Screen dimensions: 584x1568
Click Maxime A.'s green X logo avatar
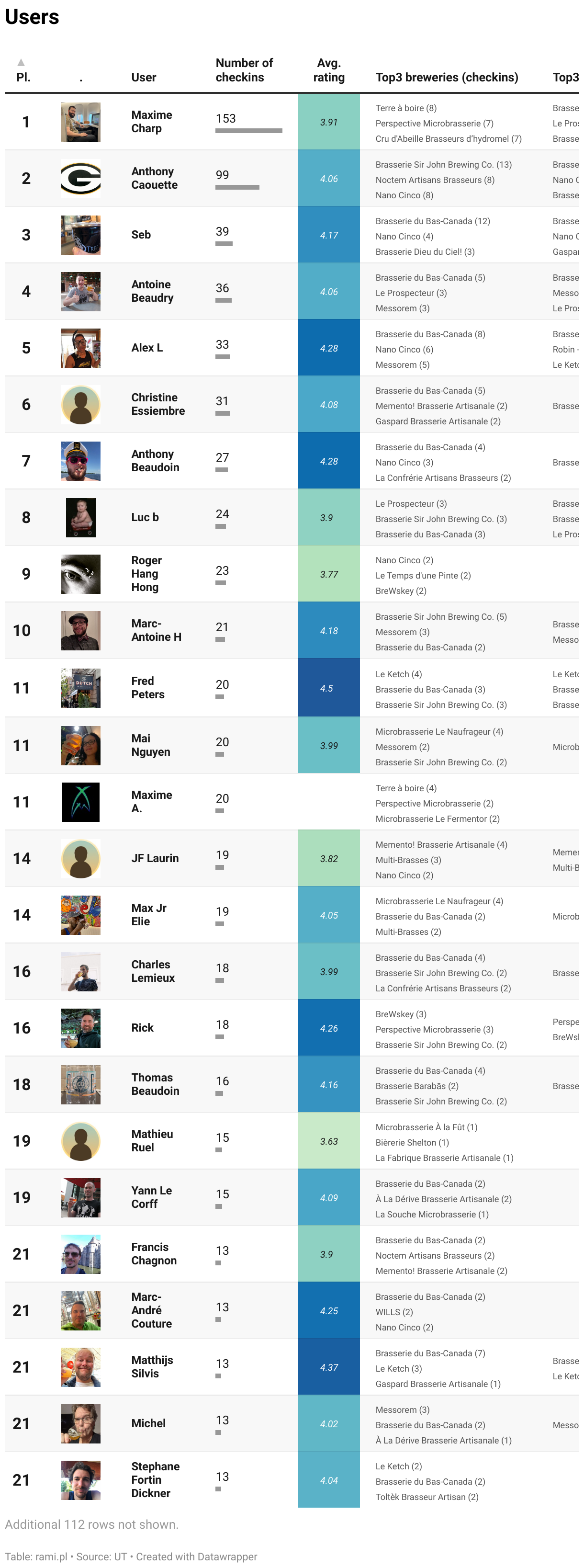coord(81,802)
